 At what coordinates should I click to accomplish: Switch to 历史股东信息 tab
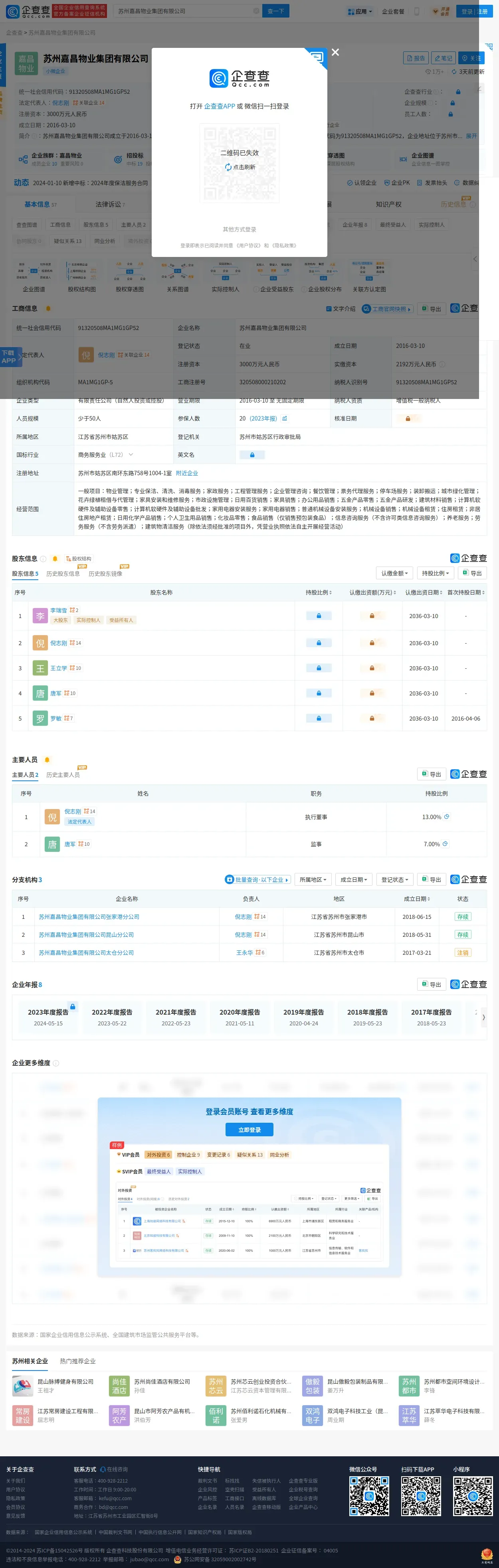(x=63, y=573)
